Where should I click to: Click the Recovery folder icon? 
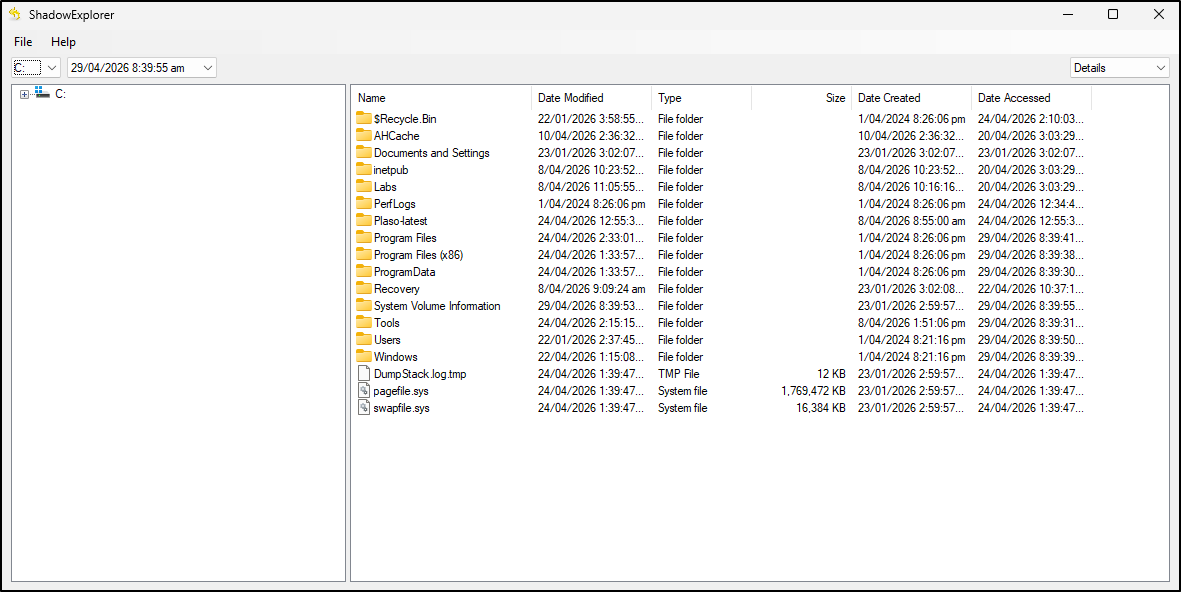(364, 288)
